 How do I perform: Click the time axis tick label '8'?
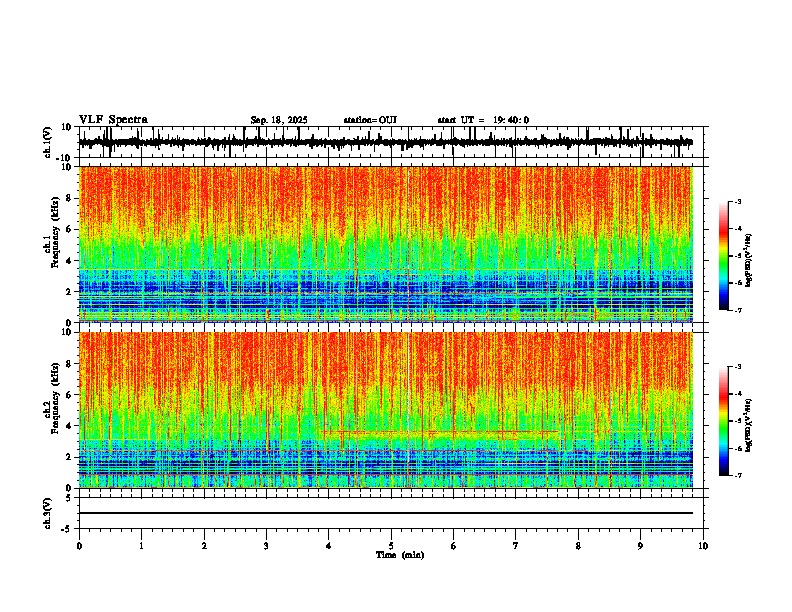[578, 546]
